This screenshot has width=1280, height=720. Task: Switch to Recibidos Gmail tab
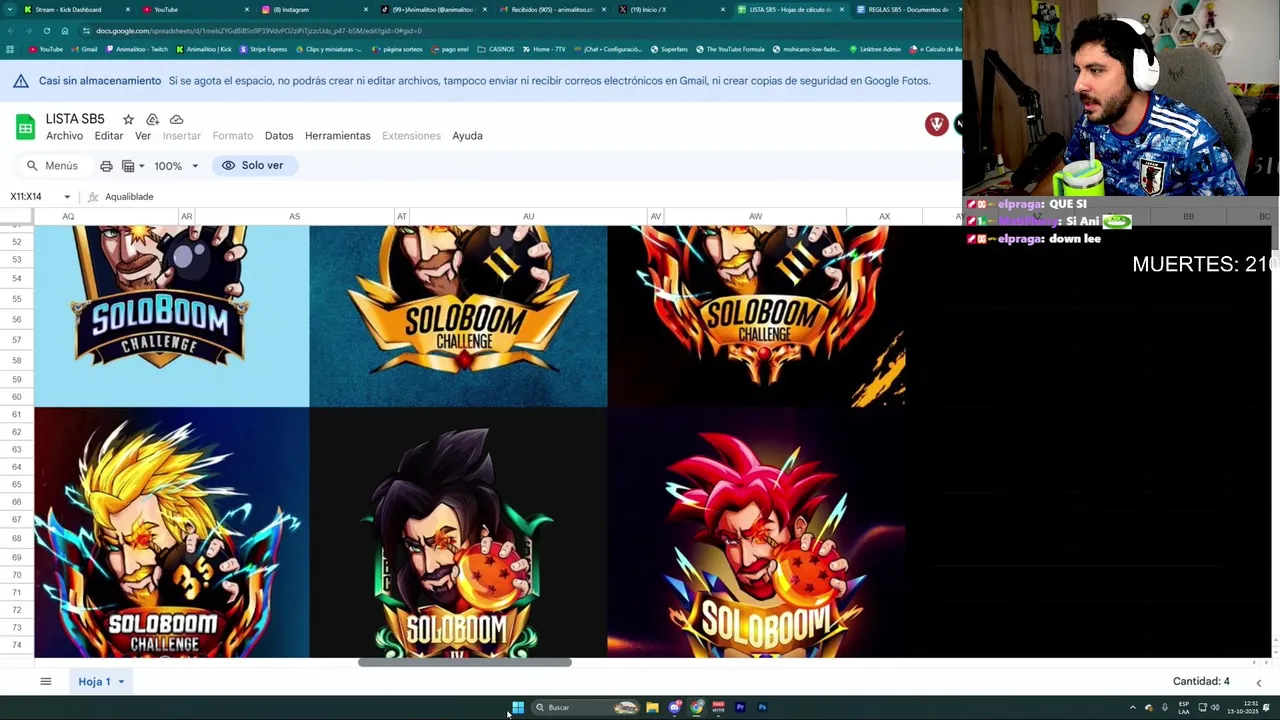(x=552, y=10)
